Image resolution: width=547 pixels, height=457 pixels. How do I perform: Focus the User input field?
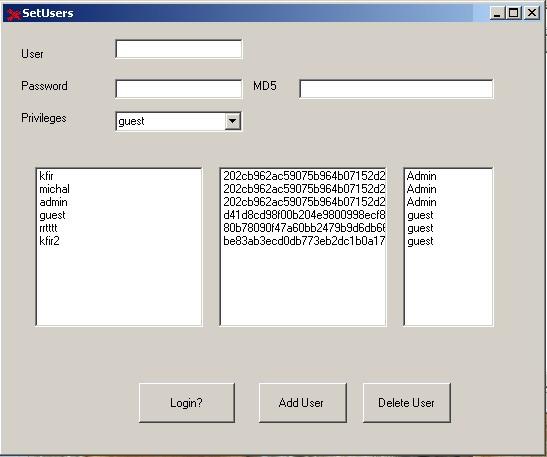pos(179,49)
